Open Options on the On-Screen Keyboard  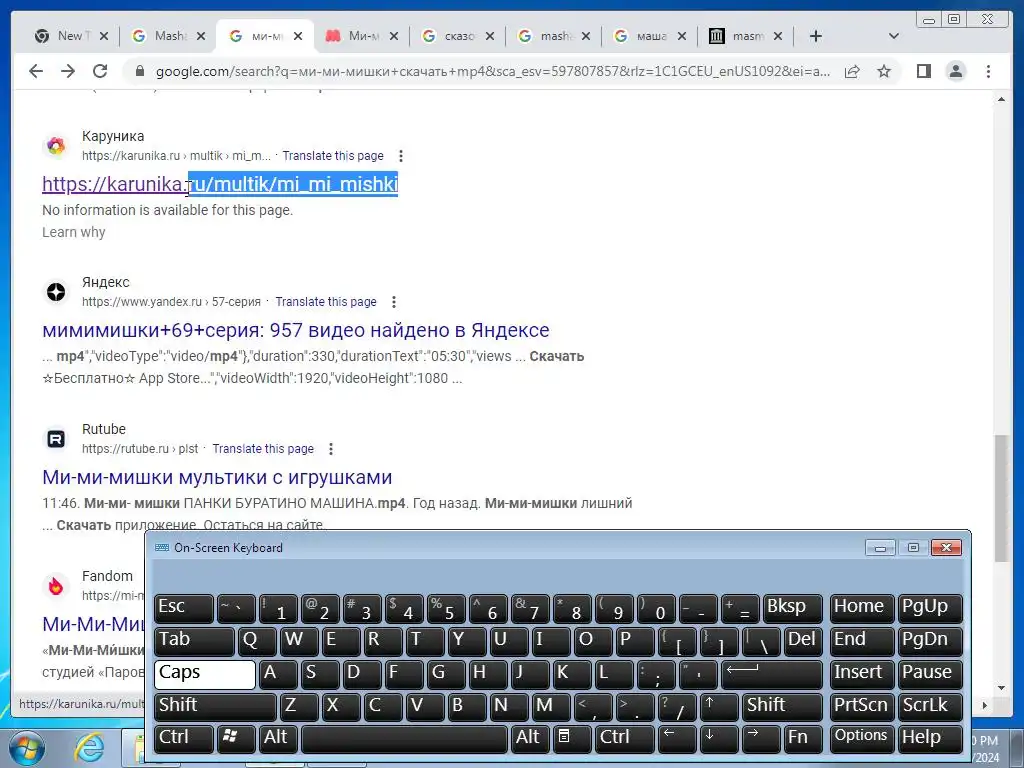coord(862,739)
